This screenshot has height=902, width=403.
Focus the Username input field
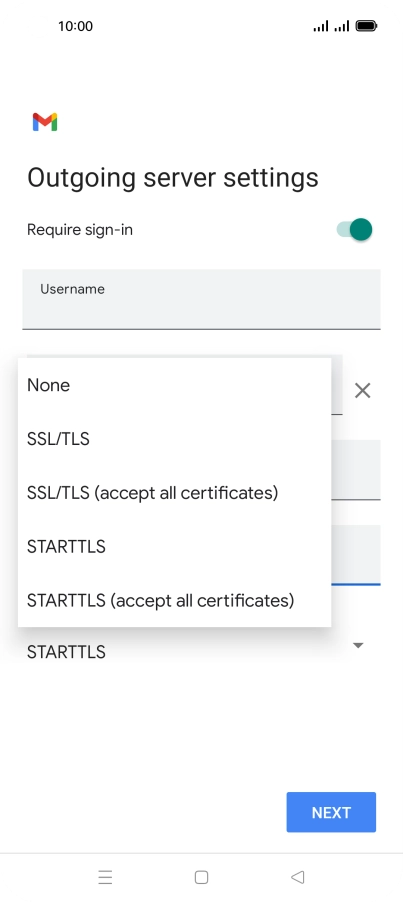[x=201, y=299]
